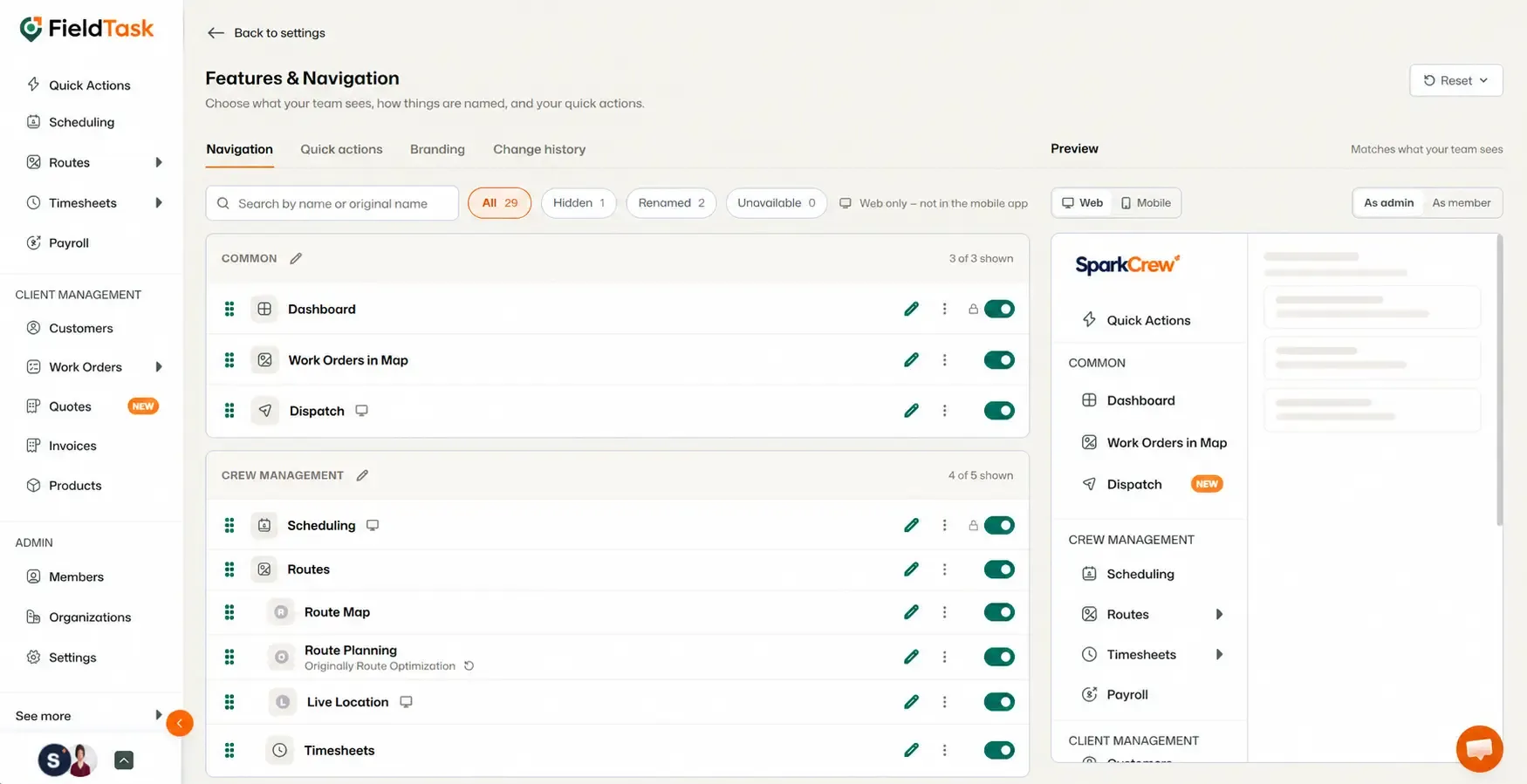The width and height of the screenshot is (1527, 784).
Task: Click the search by name field
Action: (x=332, y=203)
